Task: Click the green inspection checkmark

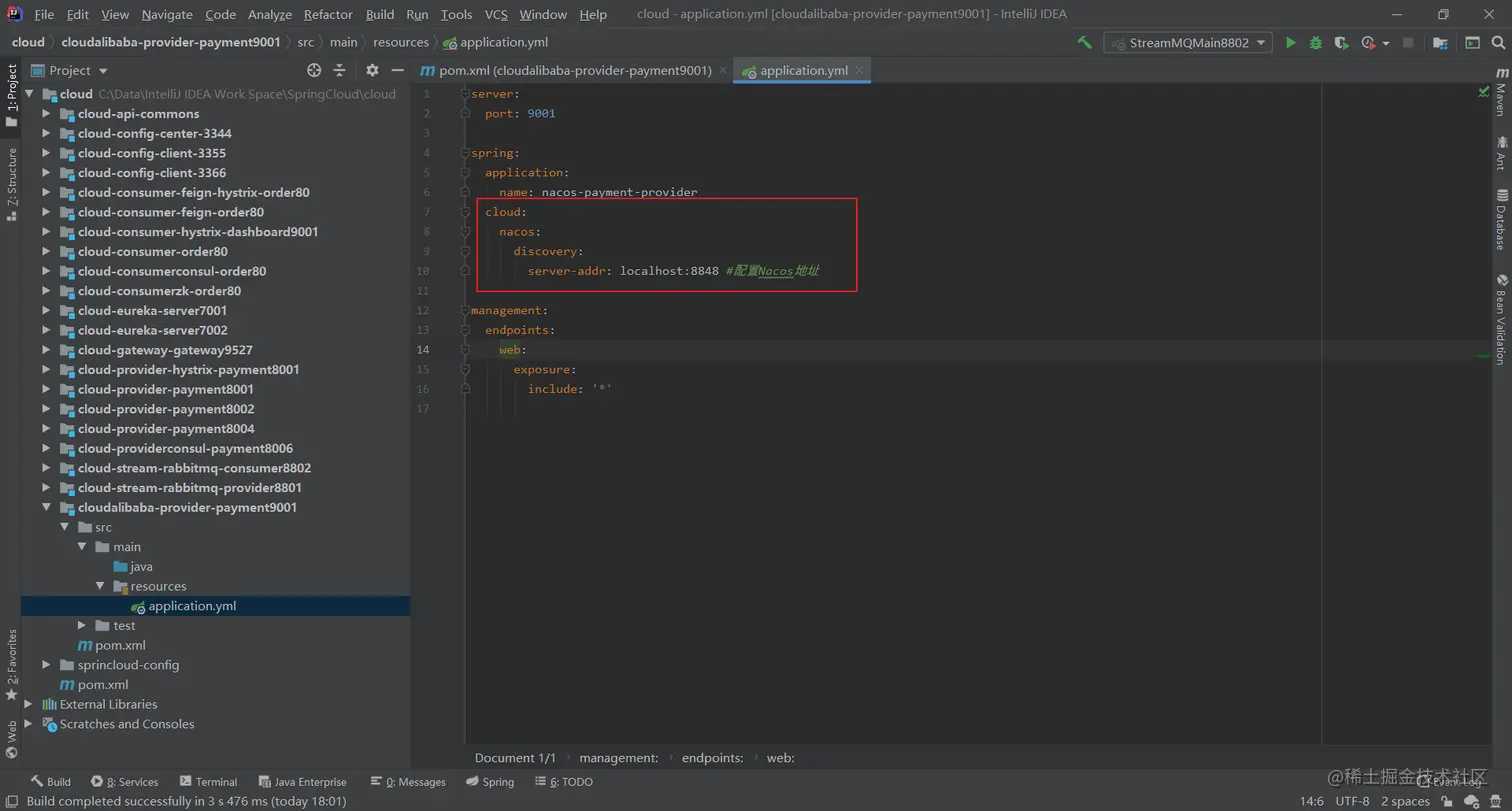Action: 1484,93
